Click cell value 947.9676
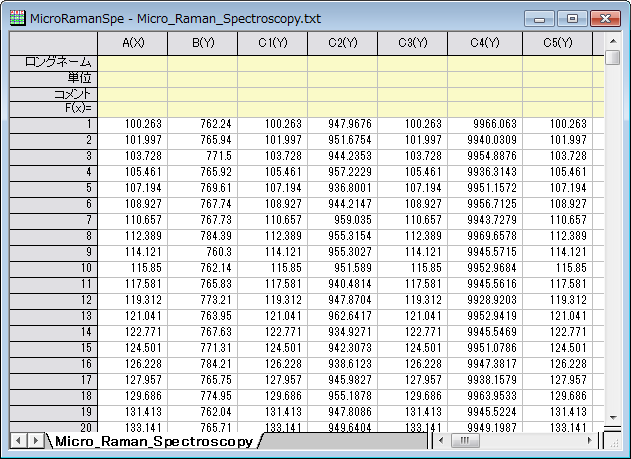This screenshot has height=459, width=631. [343, 124]
